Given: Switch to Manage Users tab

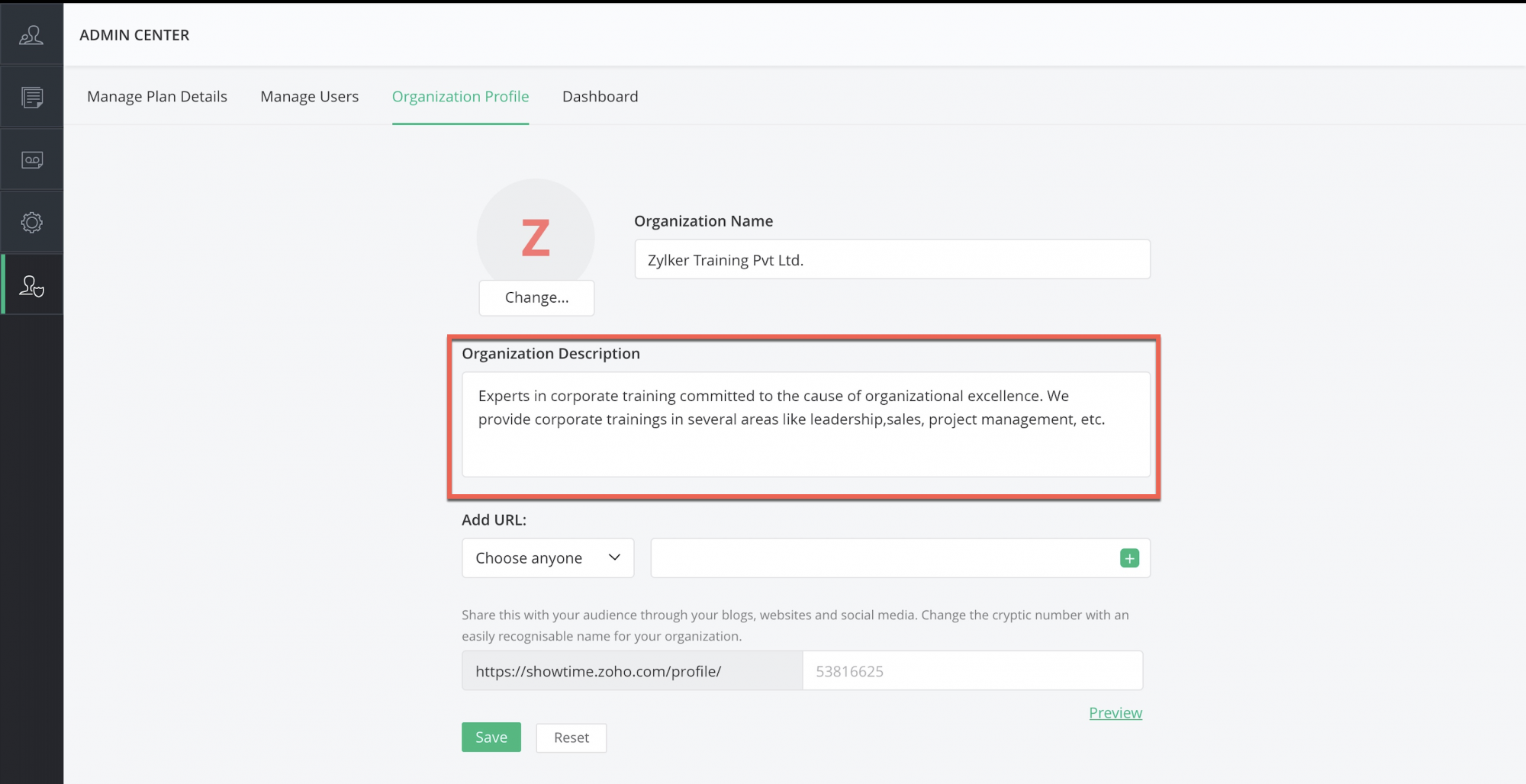Looking at the screenshot, I should tap(309, 97).
